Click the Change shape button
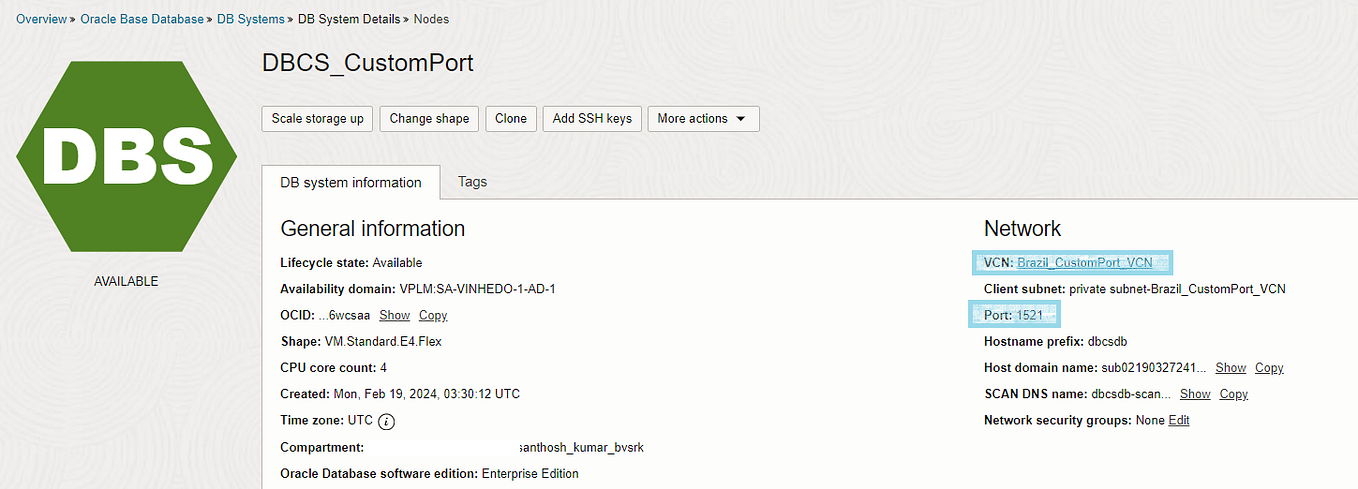Viewport: 1358px width, 489px height. (x=429, y=118)
